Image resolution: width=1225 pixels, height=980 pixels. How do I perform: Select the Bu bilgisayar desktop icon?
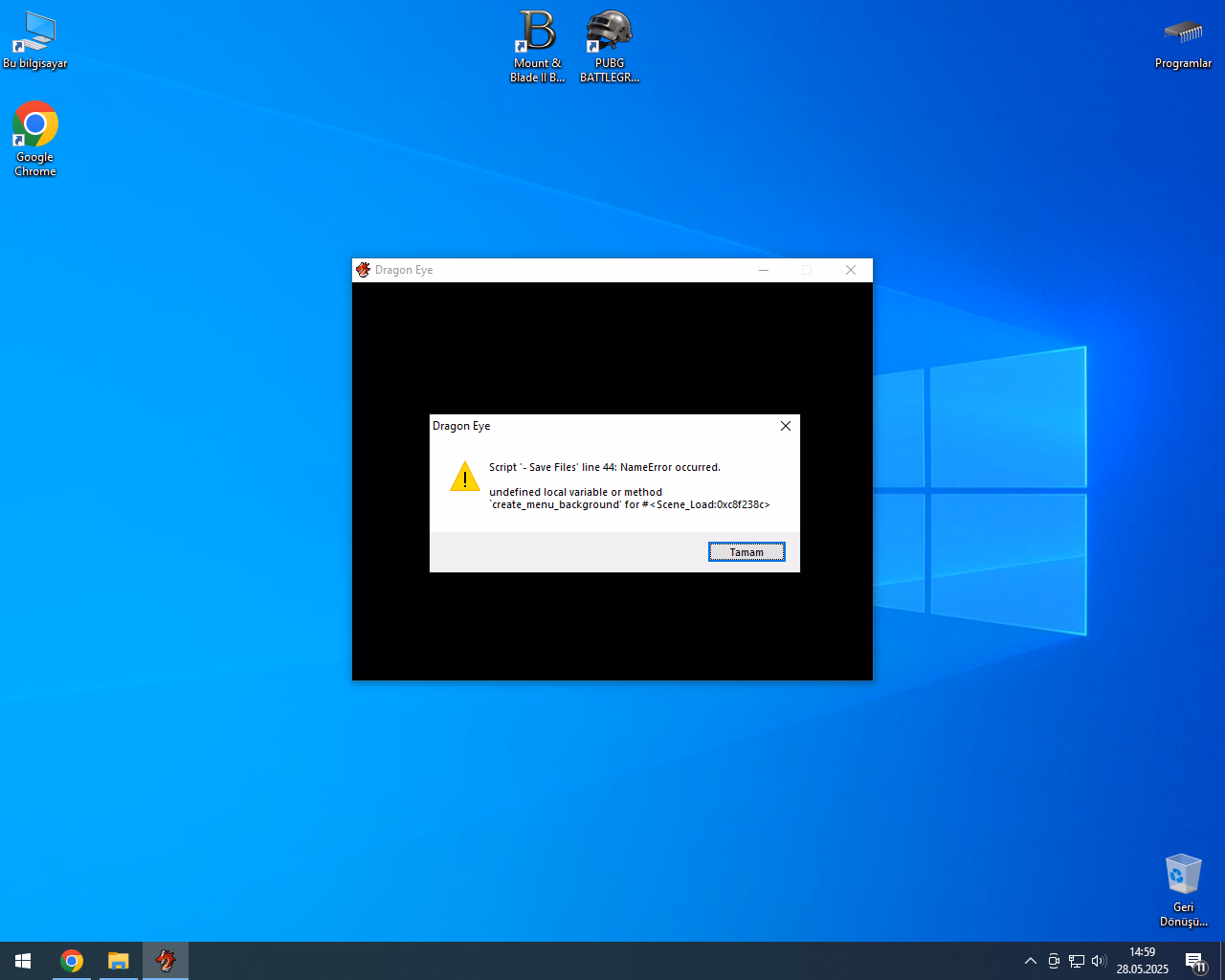pyautogui.click(x=35, y=40)
